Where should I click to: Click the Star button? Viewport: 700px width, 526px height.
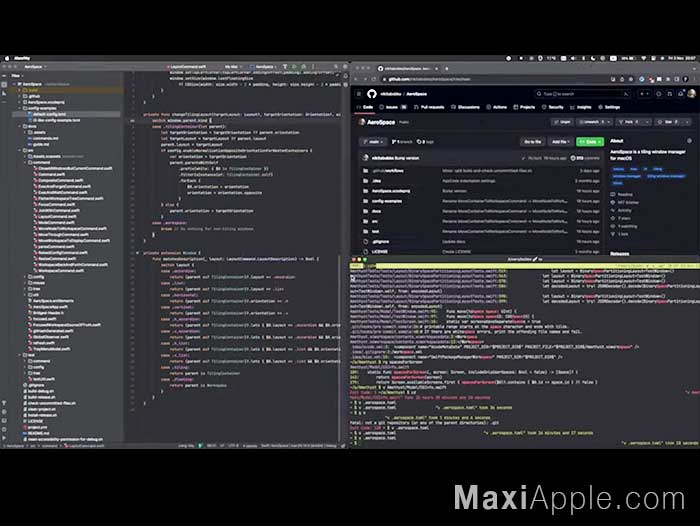(x=672, y=122)
